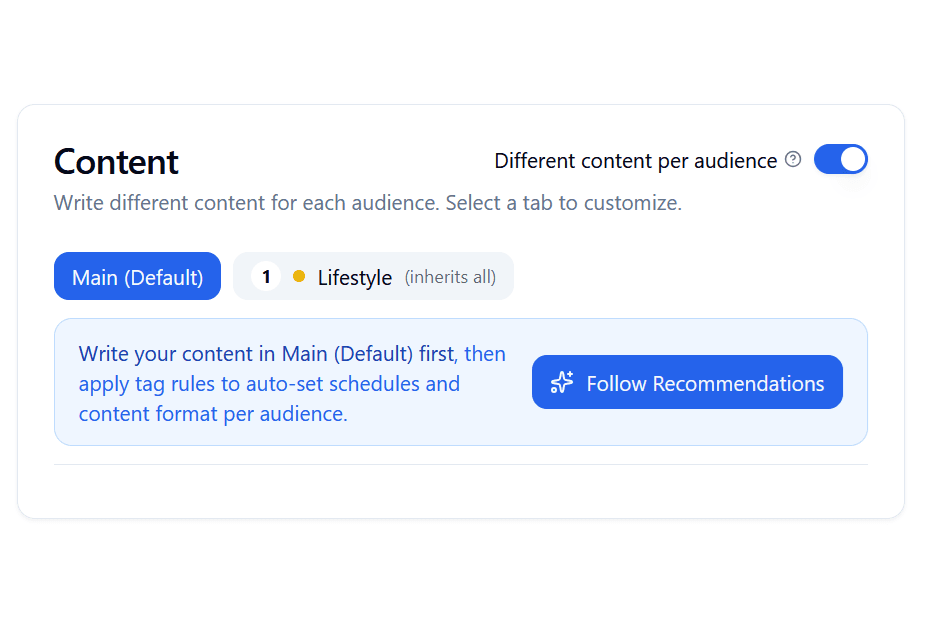Click the number 1 badge on Lifestyle tab
Image resolution: width=927 pixels, height=619 pixels.
266,277
